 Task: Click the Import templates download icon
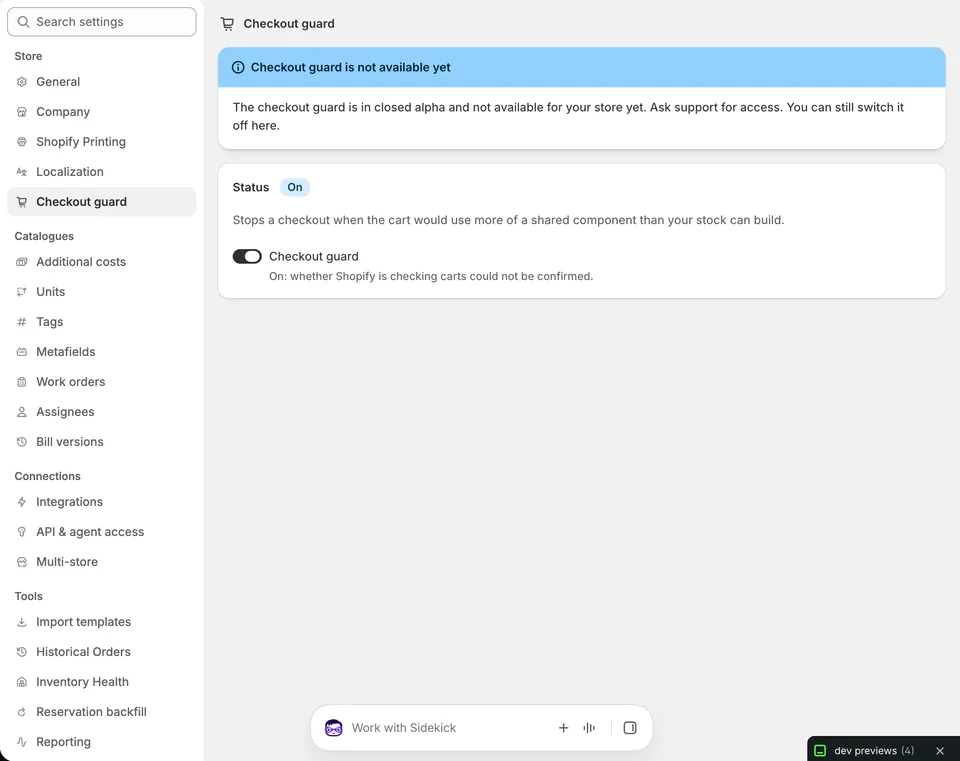click(x=22, y=621)
